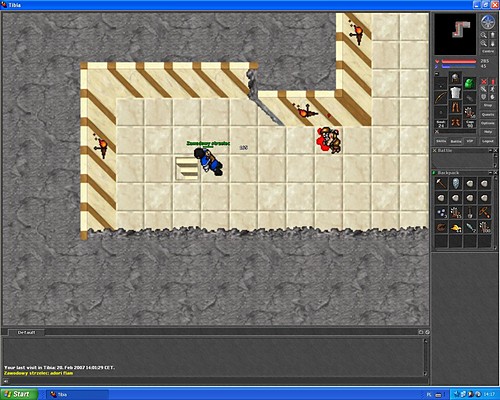Click the Stop button
The image size is (500, 400).
(x=488, y=105)
